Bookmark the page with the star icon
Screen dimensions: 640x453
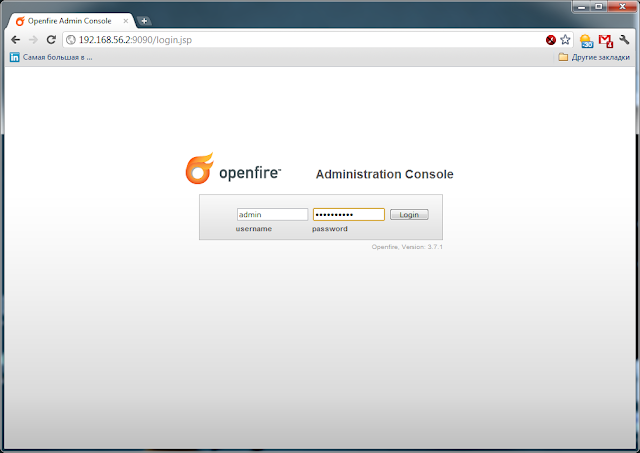pyautogui.click(x=565, y=40)
